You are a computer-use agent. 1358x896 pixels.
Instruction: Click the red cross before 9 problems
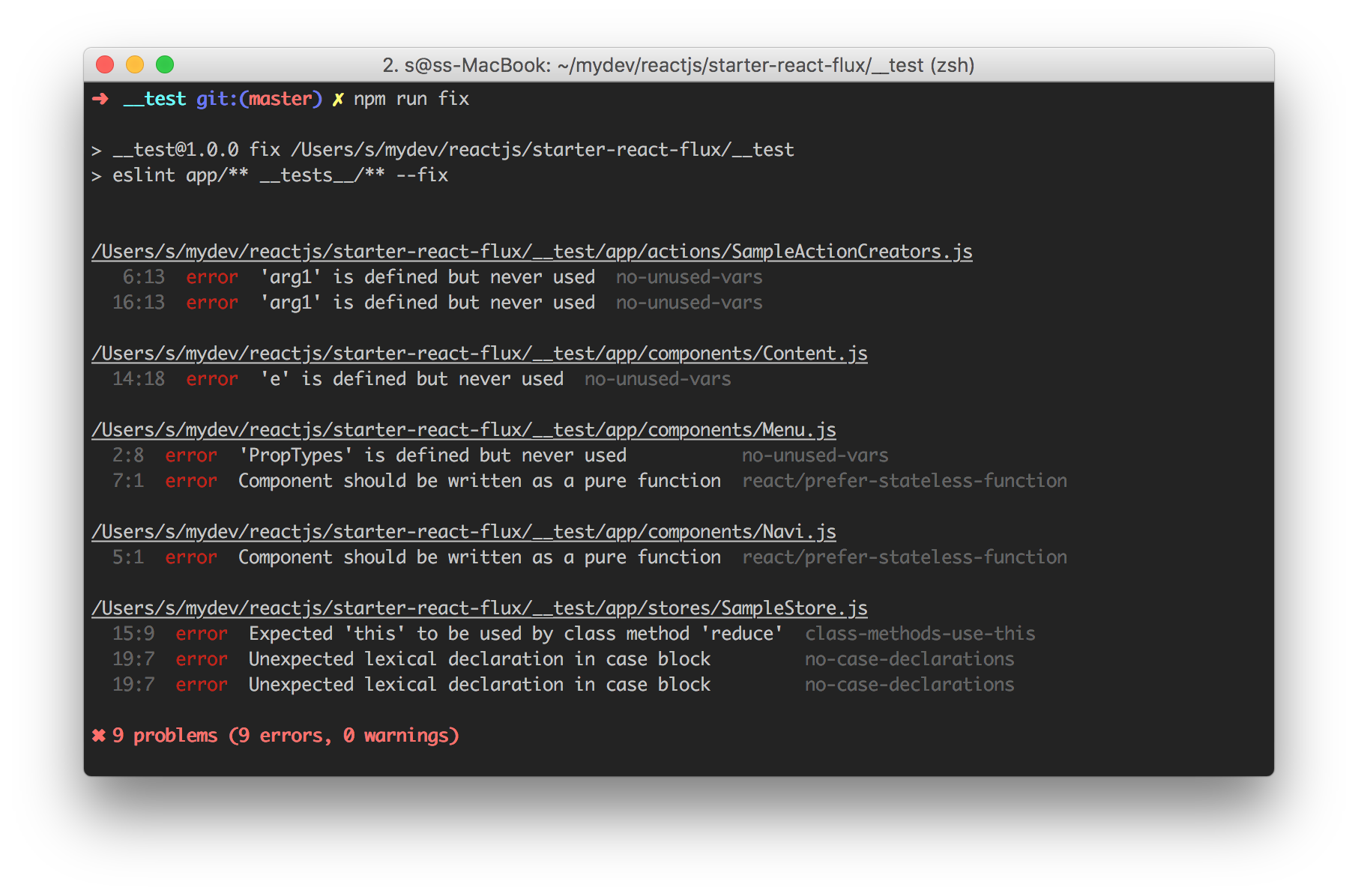coord(99,736)
